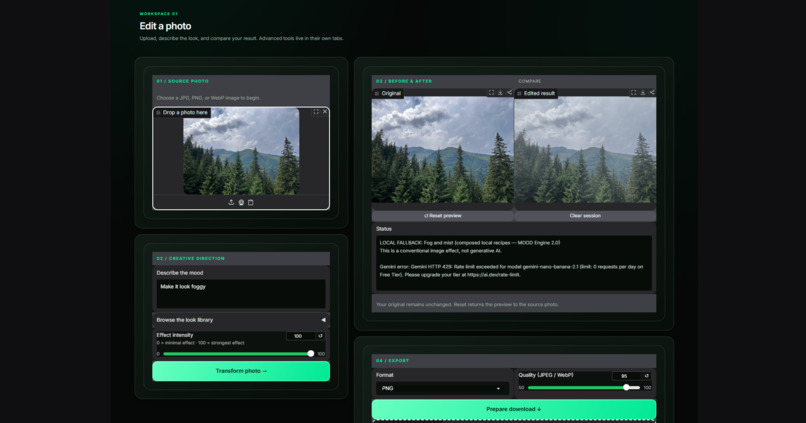Download the Edited result image
Image resolution: width=806 pixels, height=423 pixels.
(x=643, y=93)
